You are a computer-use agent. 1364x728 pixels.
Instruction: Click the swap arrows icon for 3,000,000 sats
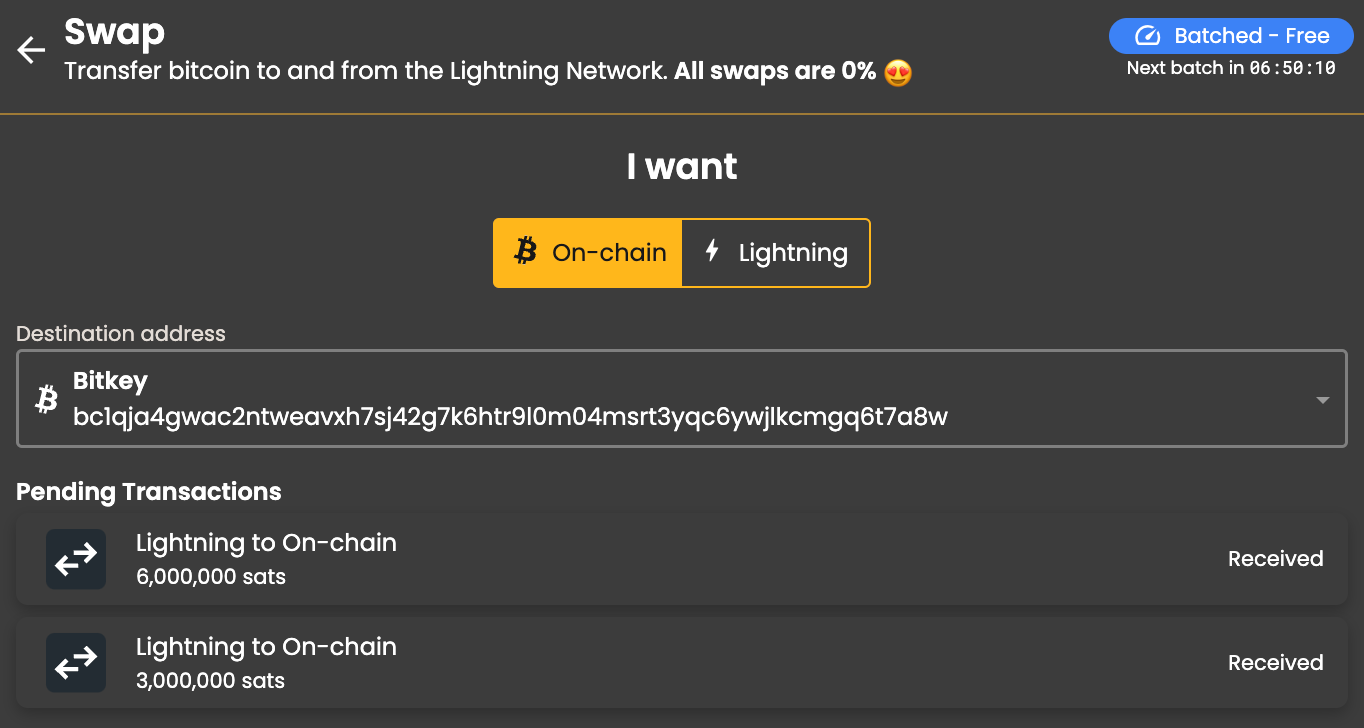click(x=76, y=663)
